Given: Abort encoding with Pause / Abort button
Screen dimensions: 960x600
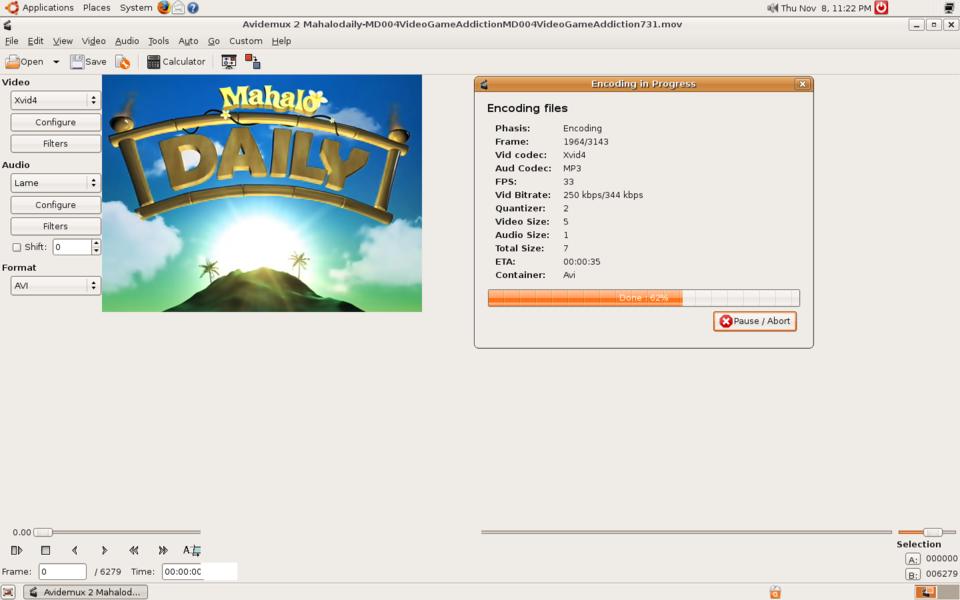Looking at the screenshot, I should pos(755,321).
